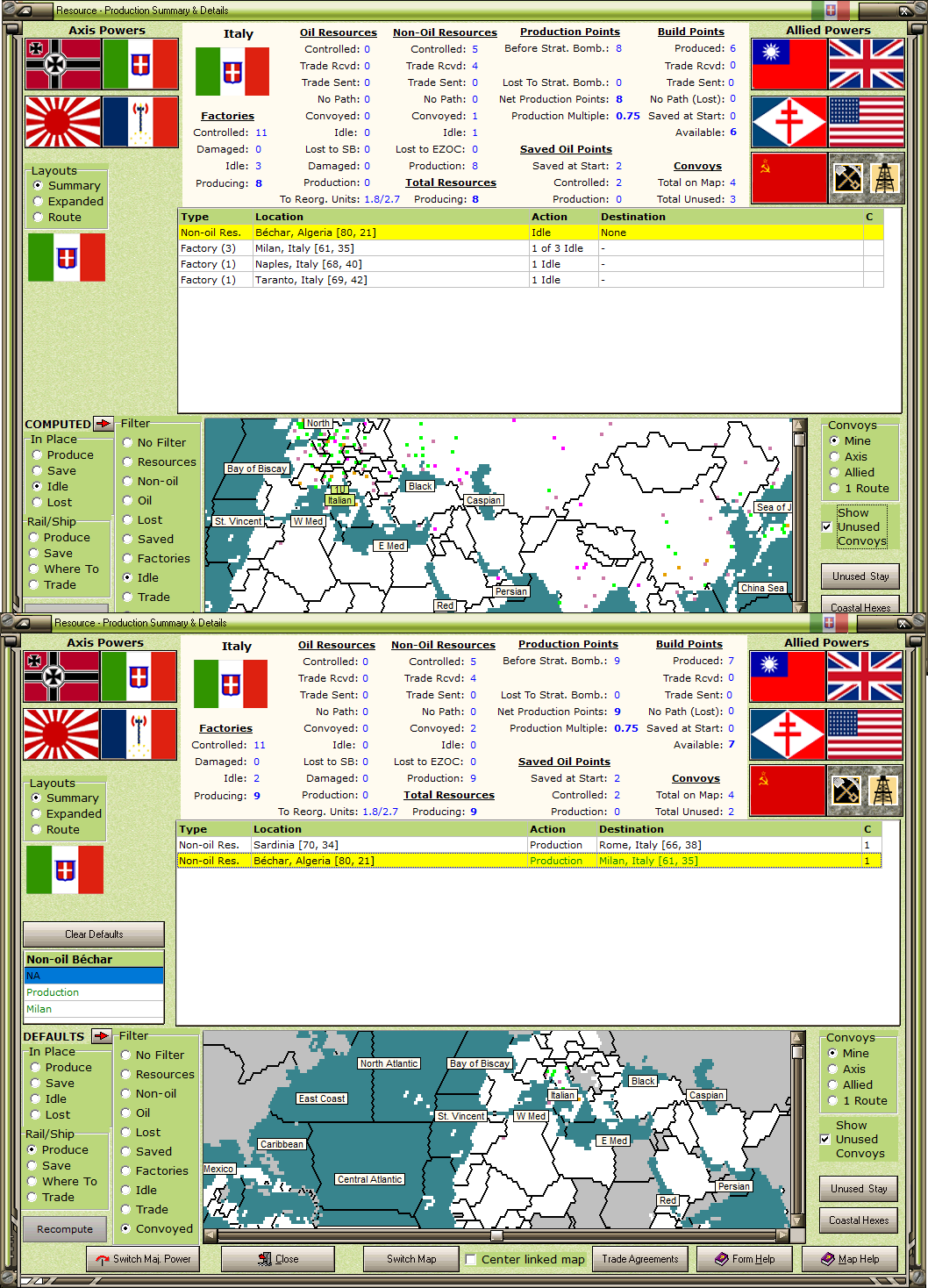Pick the United States flag, lower window
This screenshot has height=1288, width=928.
tap(865, 734)
